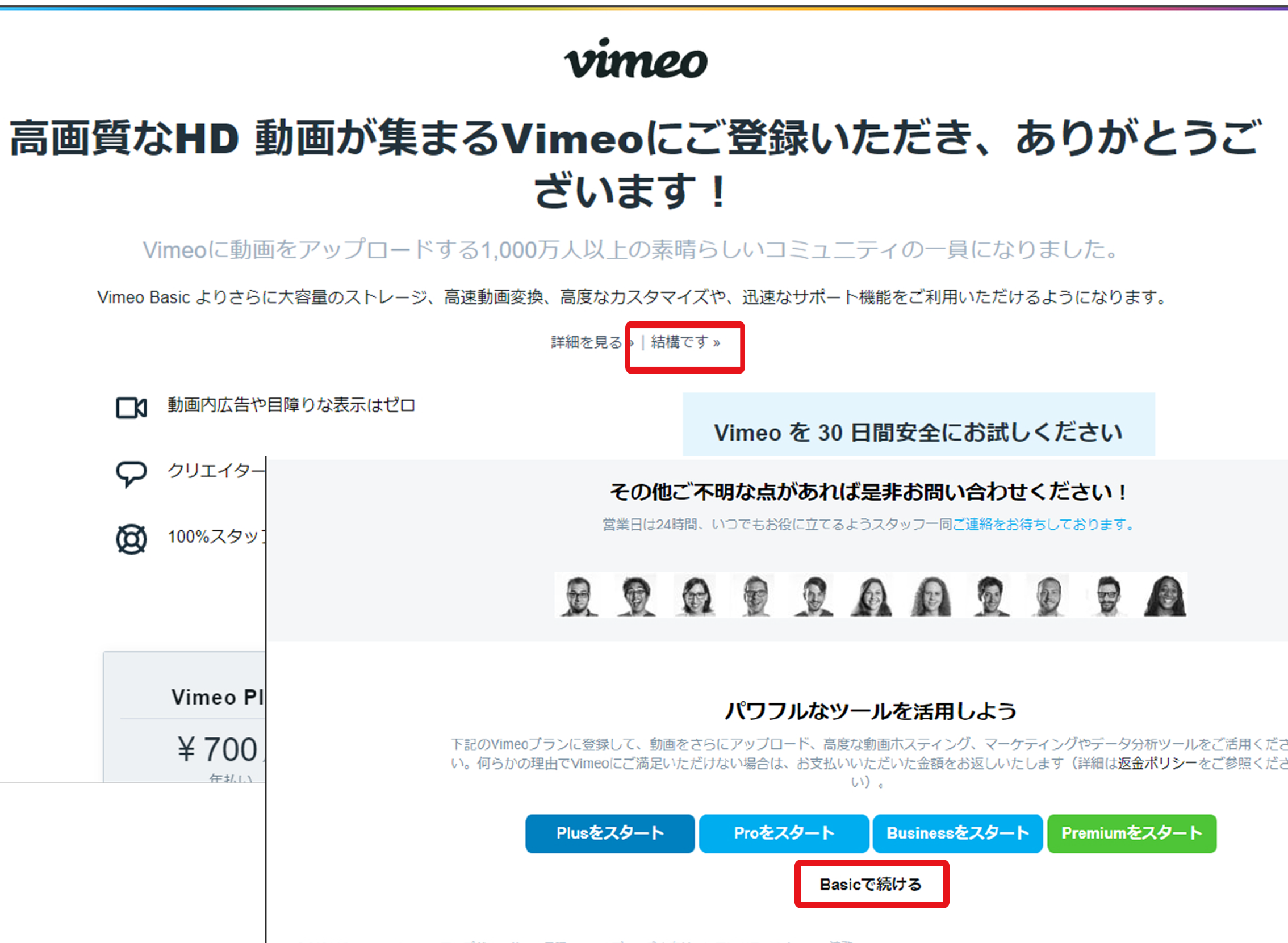Click the 動画内広告や目障りな表示はゼロ text
Screen dimensions: 1288x943
291,405
